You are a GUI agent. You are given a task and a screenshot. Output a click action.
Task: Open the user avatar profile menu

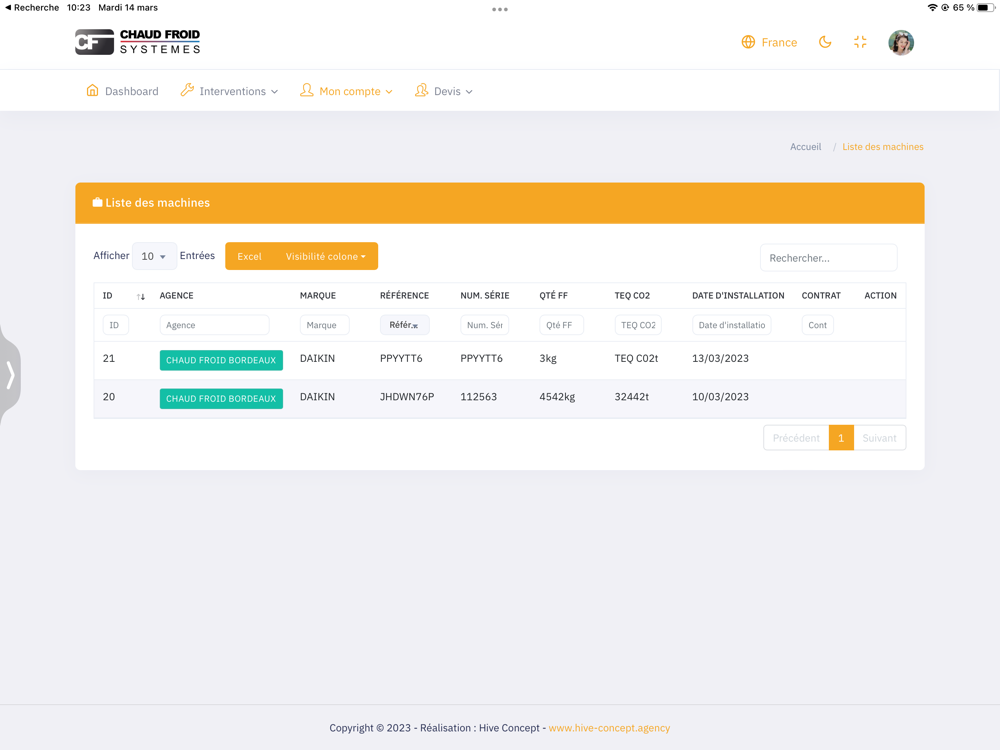tap(901, 43)
